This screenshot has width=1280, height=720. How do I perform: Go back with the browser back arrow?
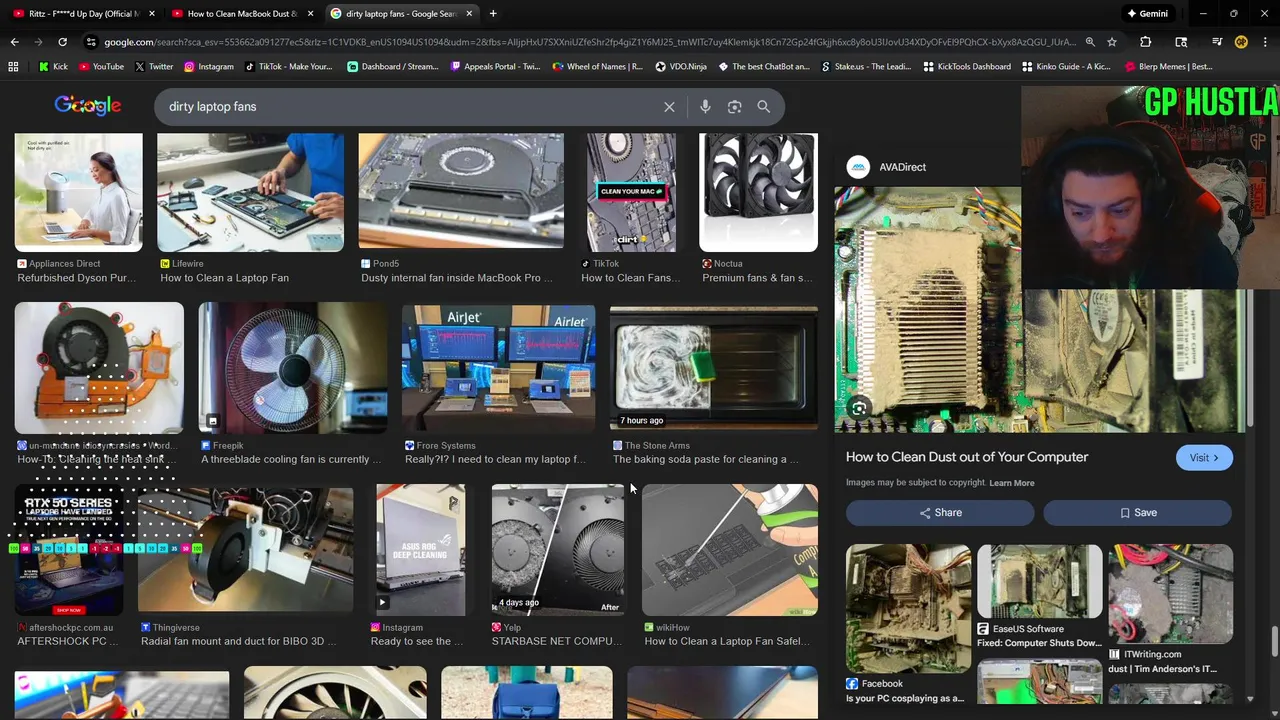coord(14,42)
